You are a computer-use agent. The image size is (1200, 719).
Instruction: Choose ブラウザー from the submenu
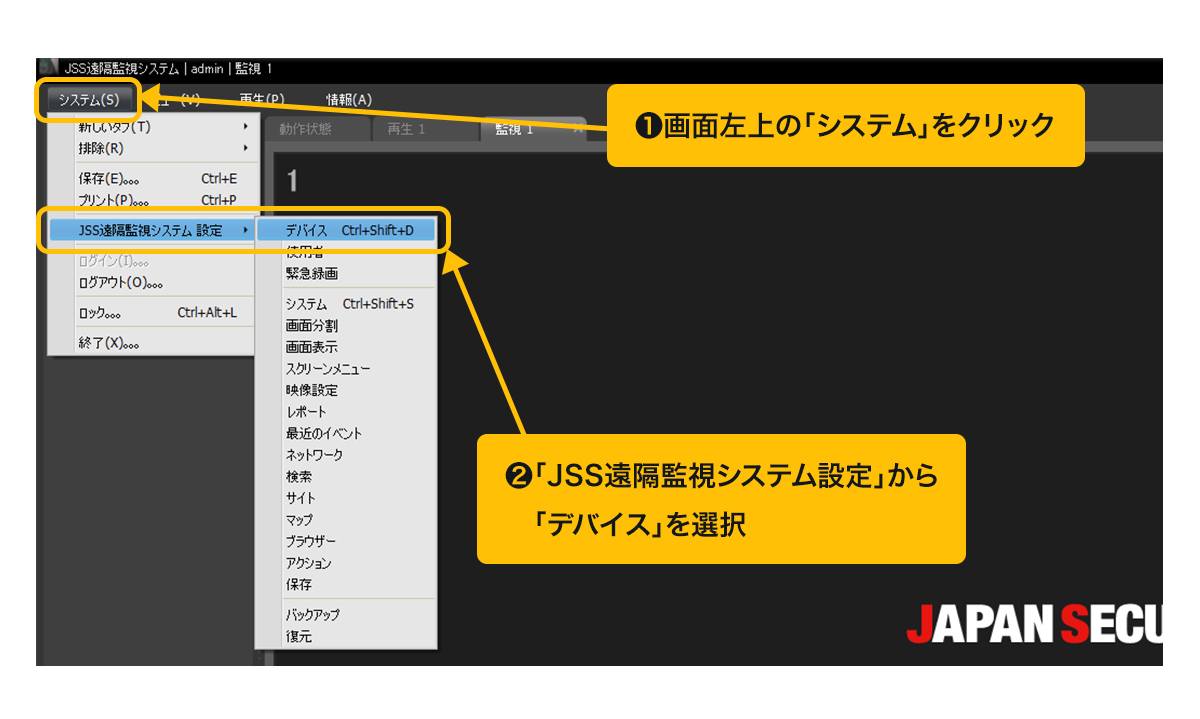[346, 541]
